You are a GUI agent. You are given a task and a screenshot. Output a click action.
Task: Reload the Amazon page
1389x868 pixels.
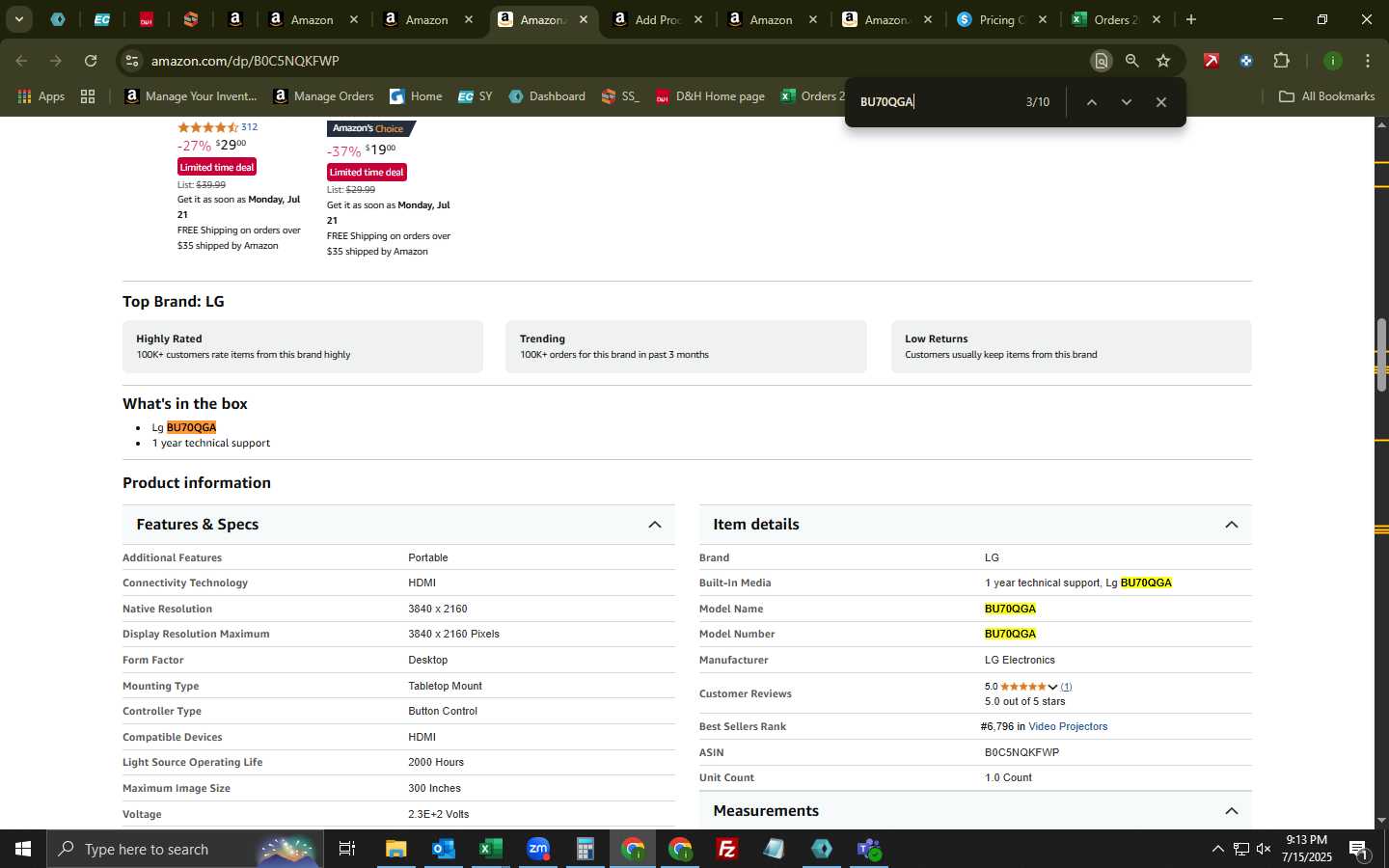pos(91,61)
